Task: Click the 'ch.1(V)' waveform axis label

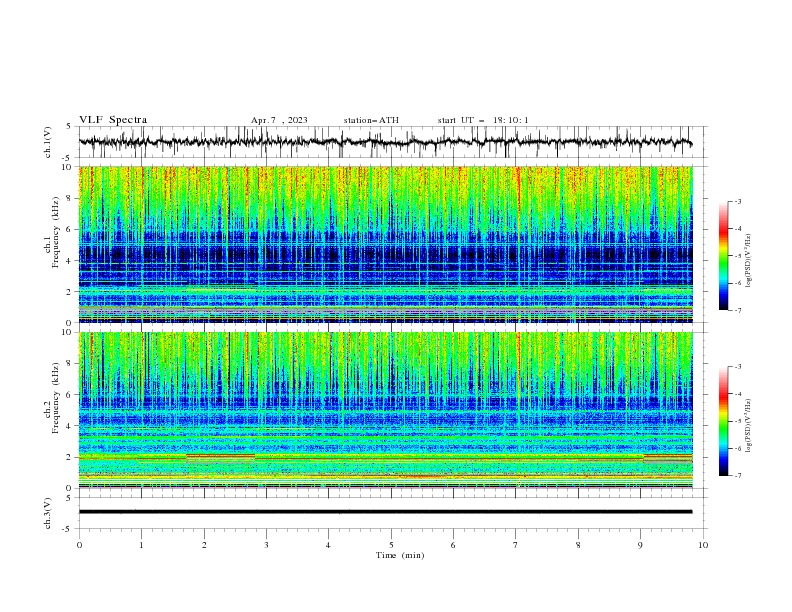Action: [48, 142]
